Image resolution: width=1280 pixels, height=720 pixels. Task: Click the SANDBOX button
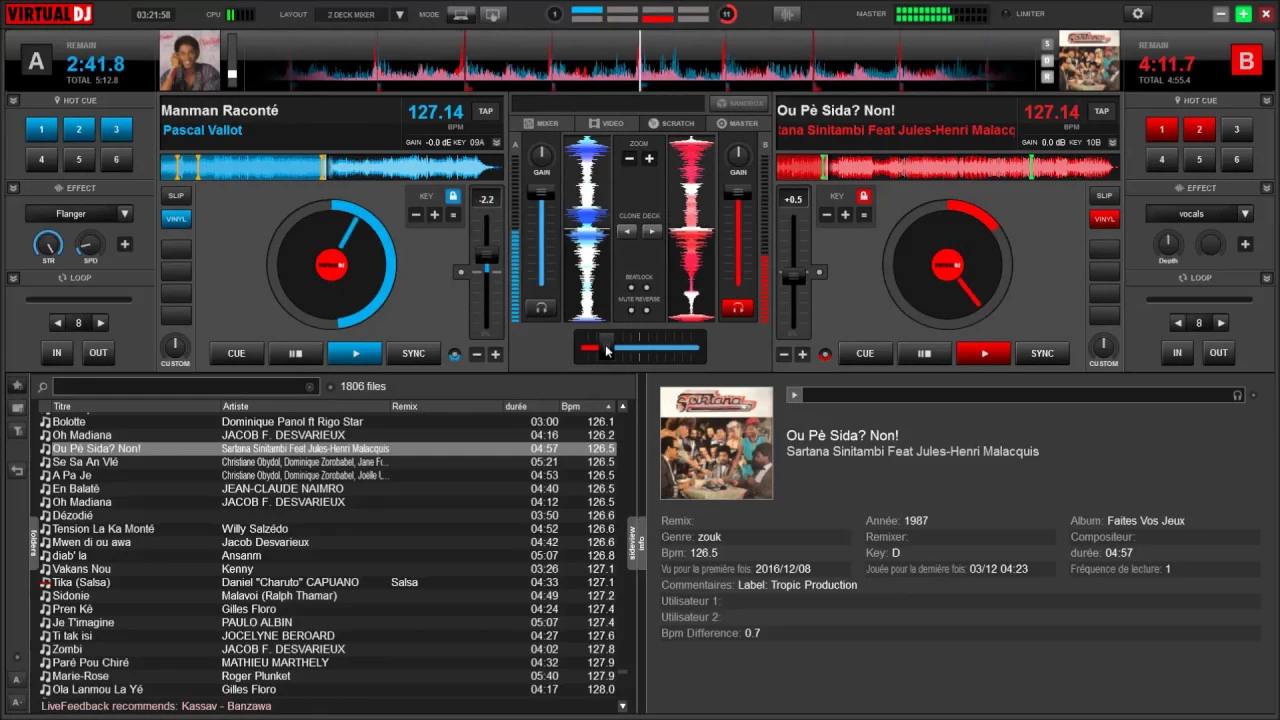click(x=739, y=103)
